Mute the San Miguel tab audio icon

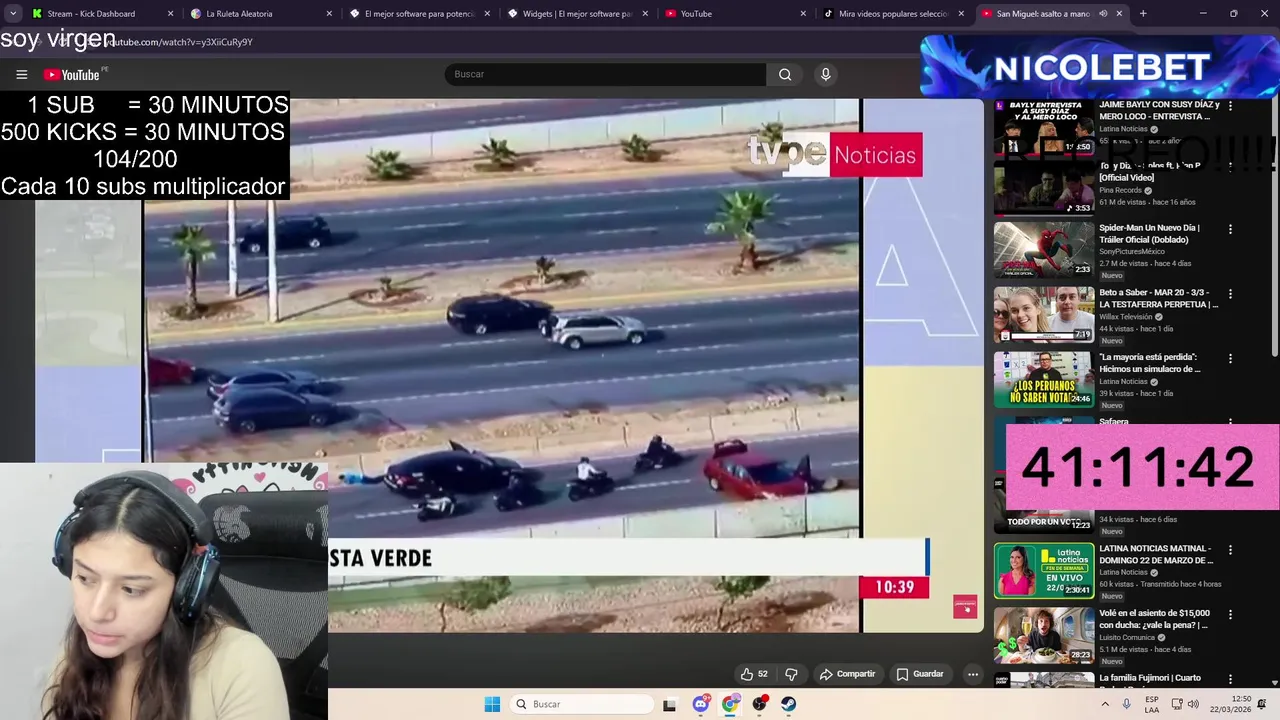(1103, 14)
